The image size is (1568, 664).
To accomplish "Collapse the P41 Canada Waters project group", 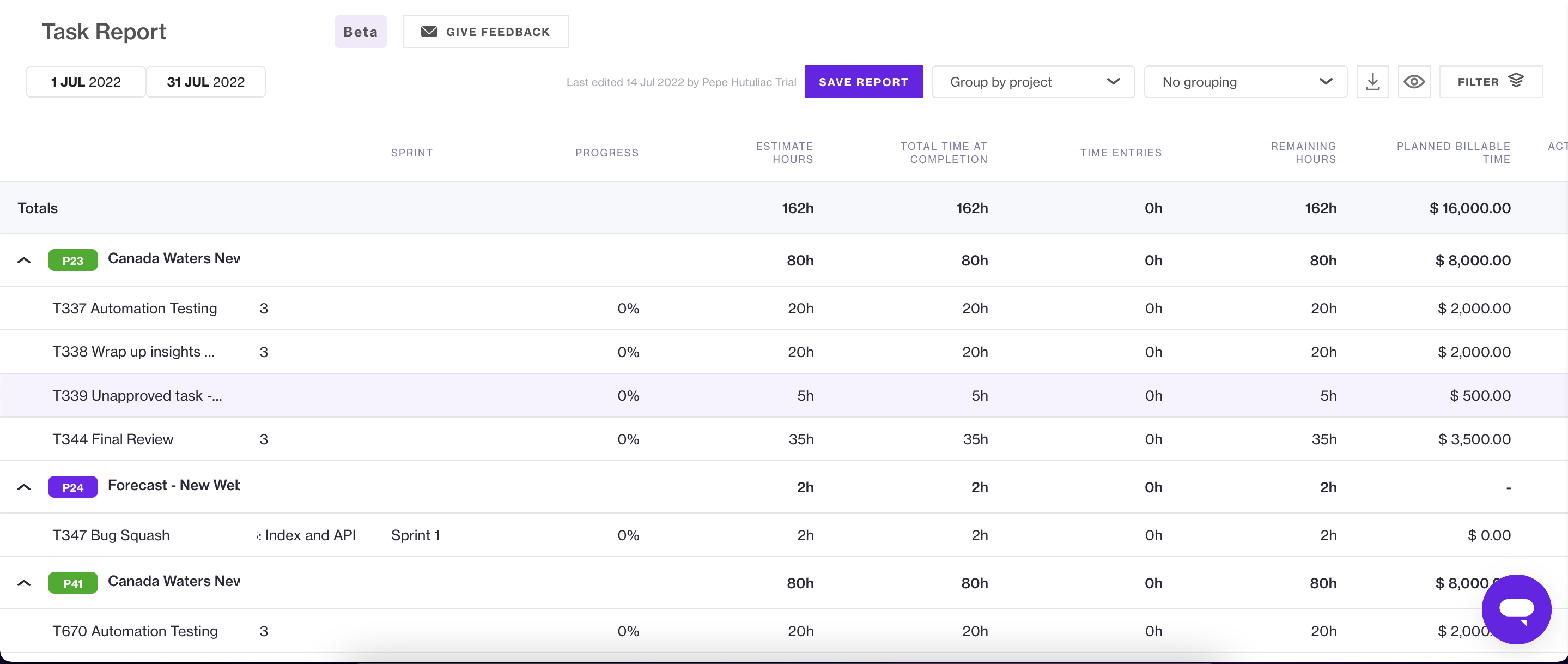I will [x=24, y=583].
